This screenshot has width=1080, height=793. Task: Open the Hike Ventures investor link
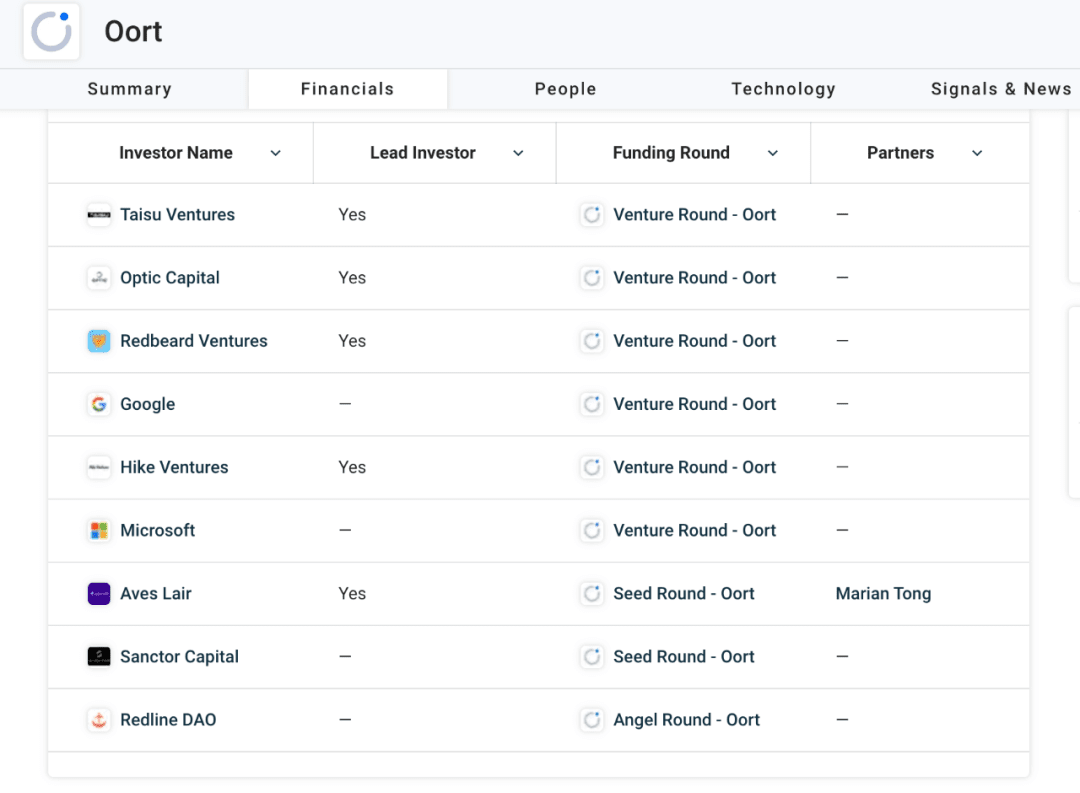[x=174, y=468]
